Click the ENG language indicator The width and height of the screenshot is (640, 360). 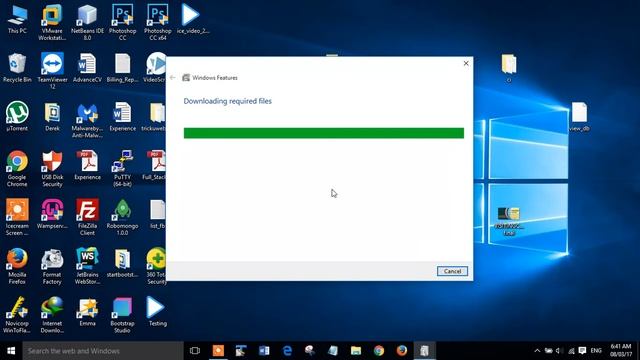[596, 351]
